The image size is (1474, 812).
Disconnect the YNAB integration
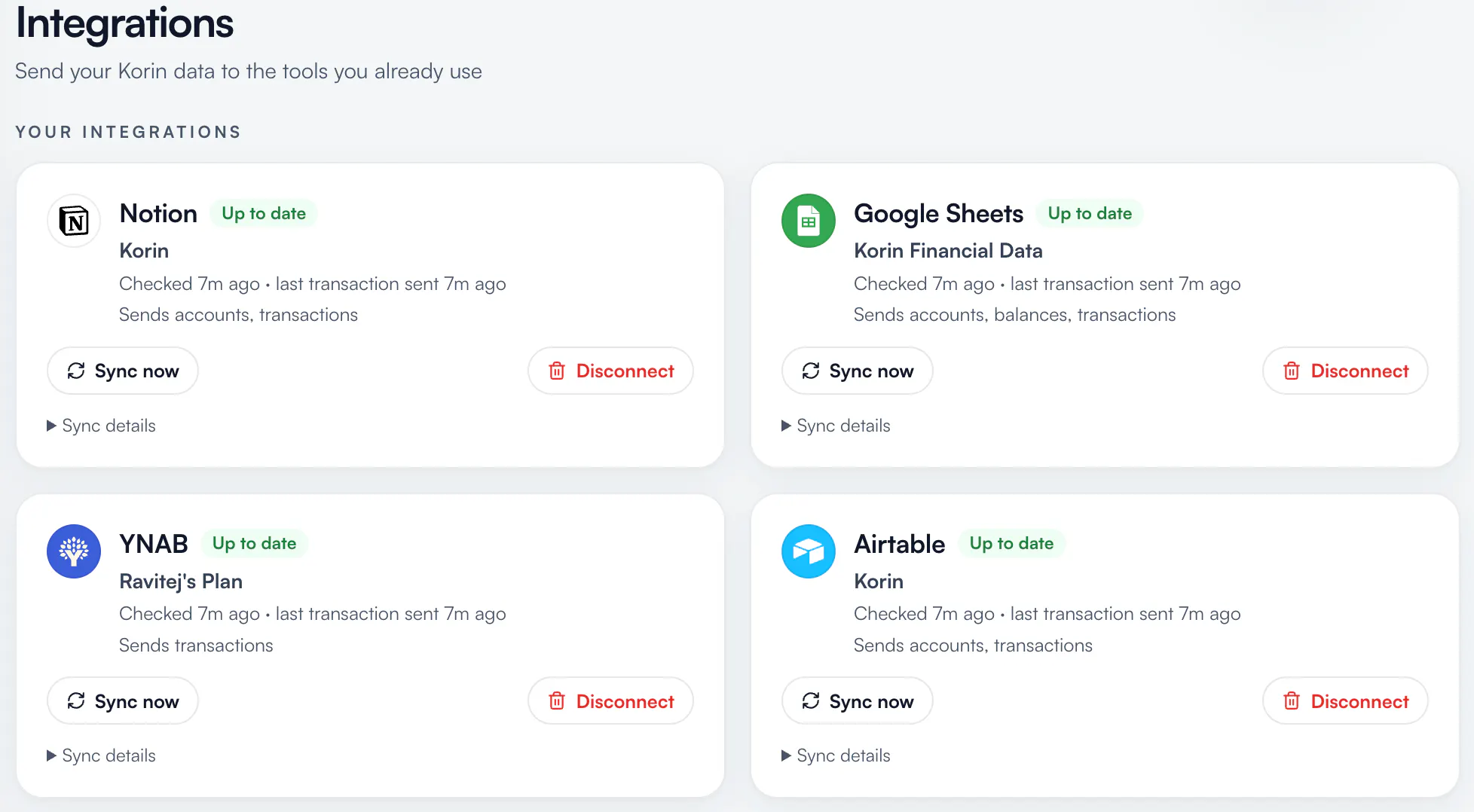[610, 701]
